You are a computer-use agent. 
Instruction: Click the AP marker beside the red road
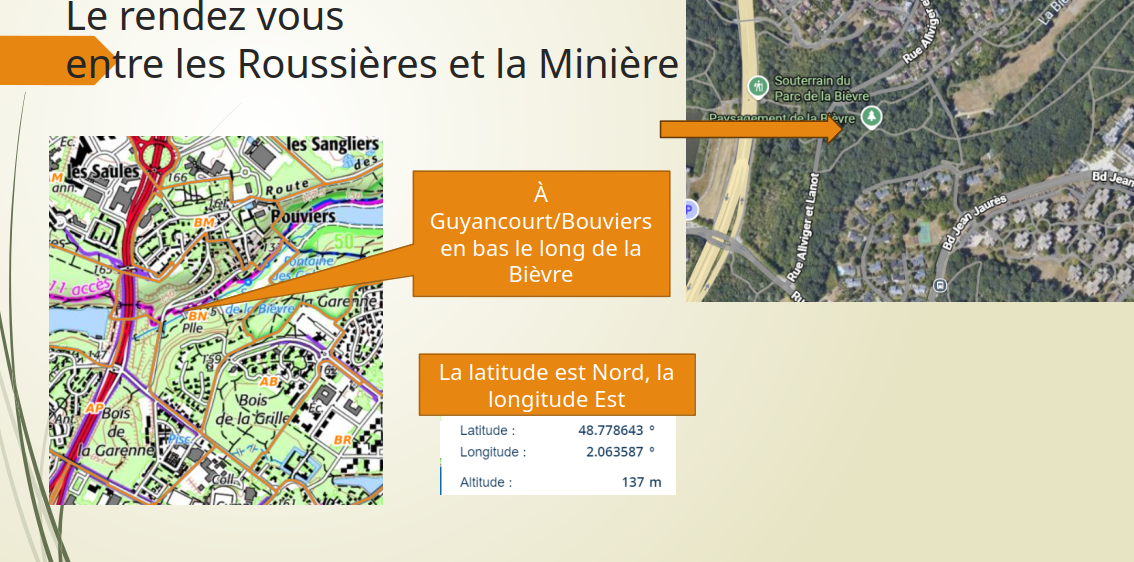tap(95, 408)
